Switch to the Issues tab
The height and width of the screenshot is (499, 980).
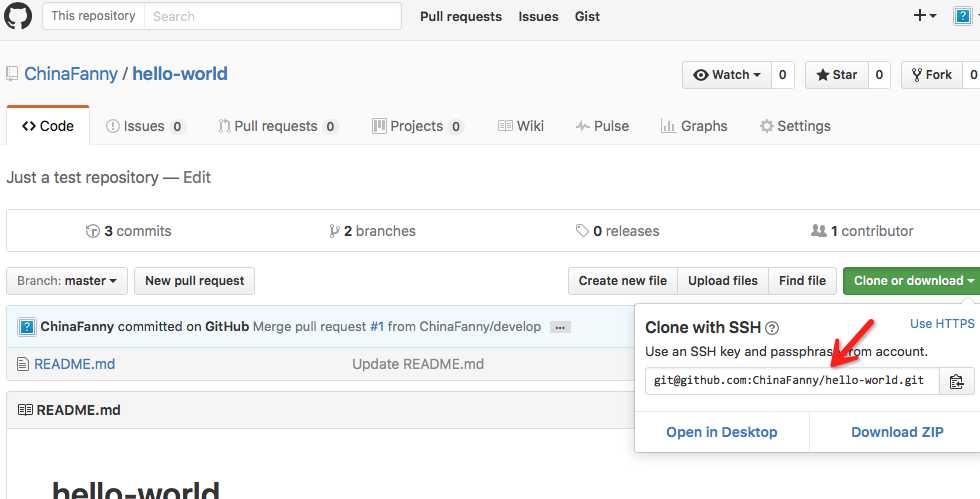(144, 126)
